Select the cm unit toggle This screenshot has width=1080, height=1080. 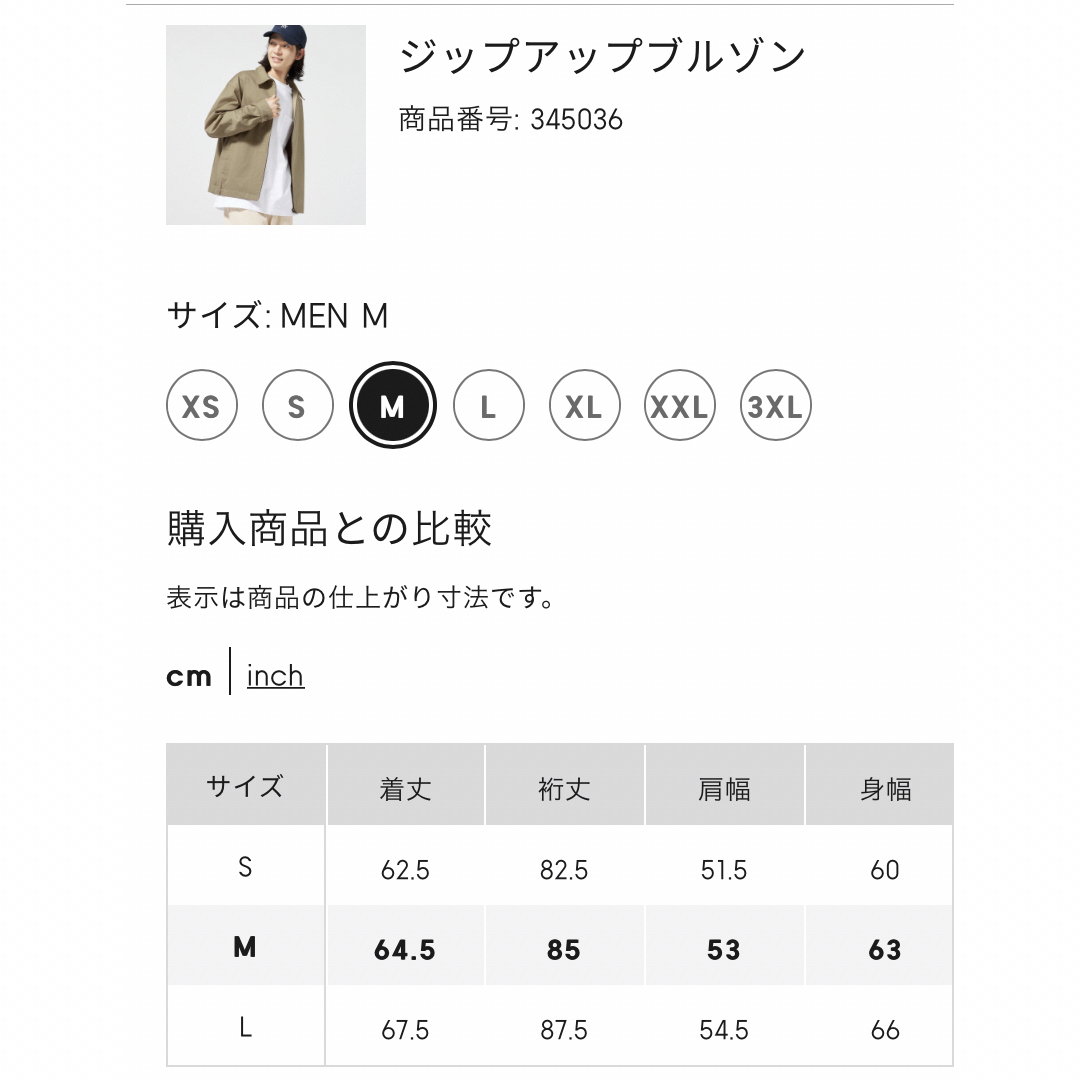[188, 676]
